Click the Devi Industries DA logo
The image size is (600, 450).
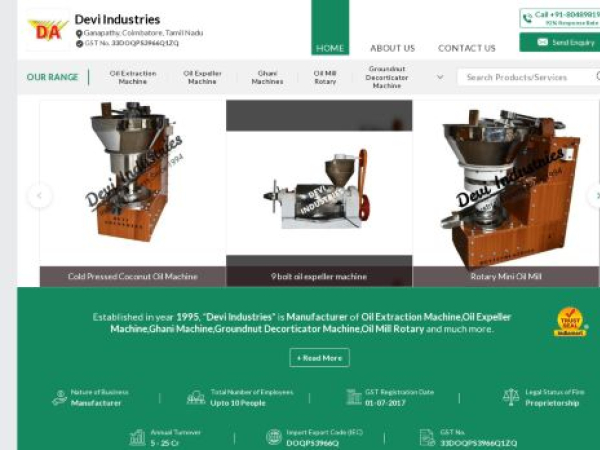(48, 30)
